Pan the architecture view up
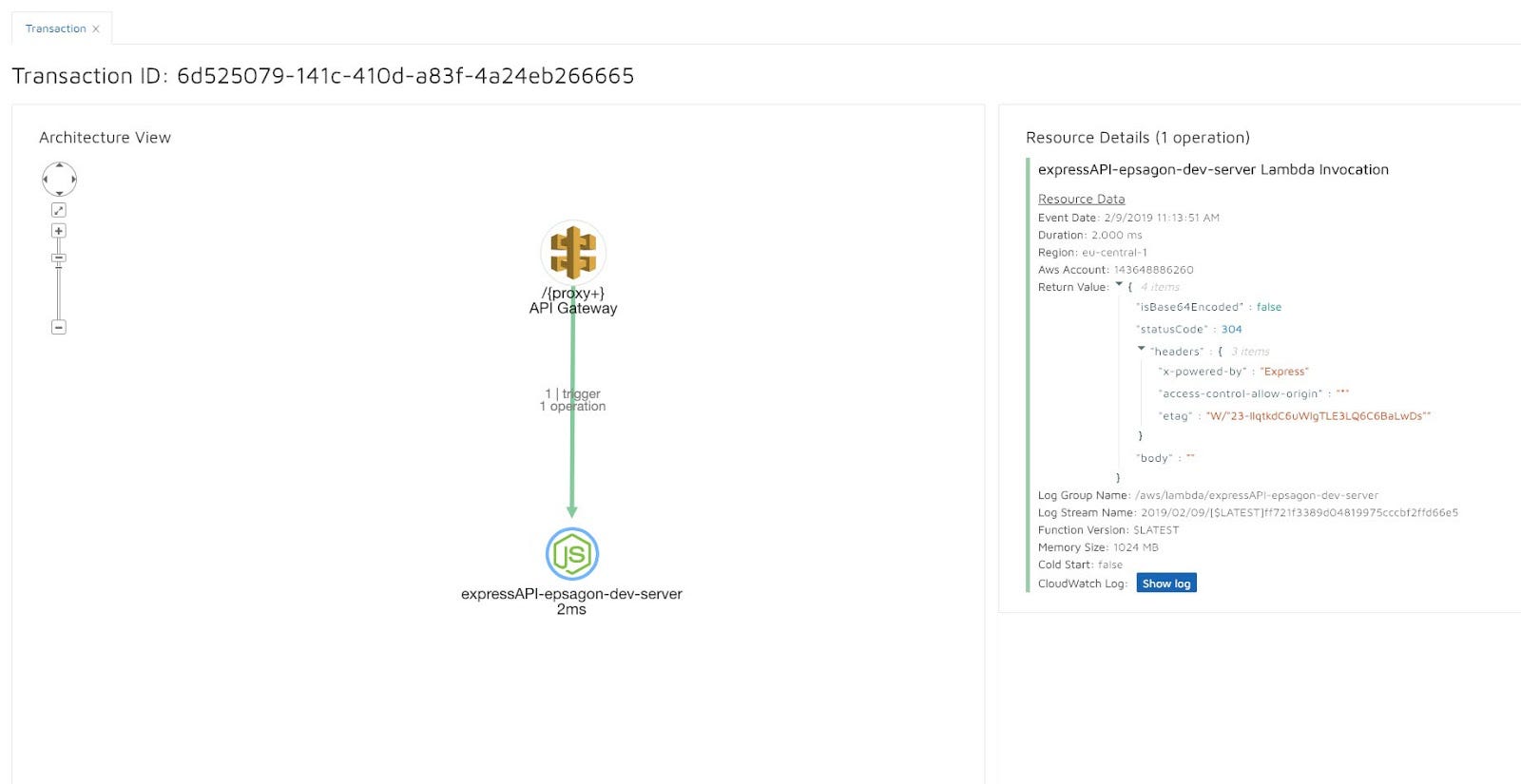The height and width of the screenshot is (784, 1521). (59, 165)
